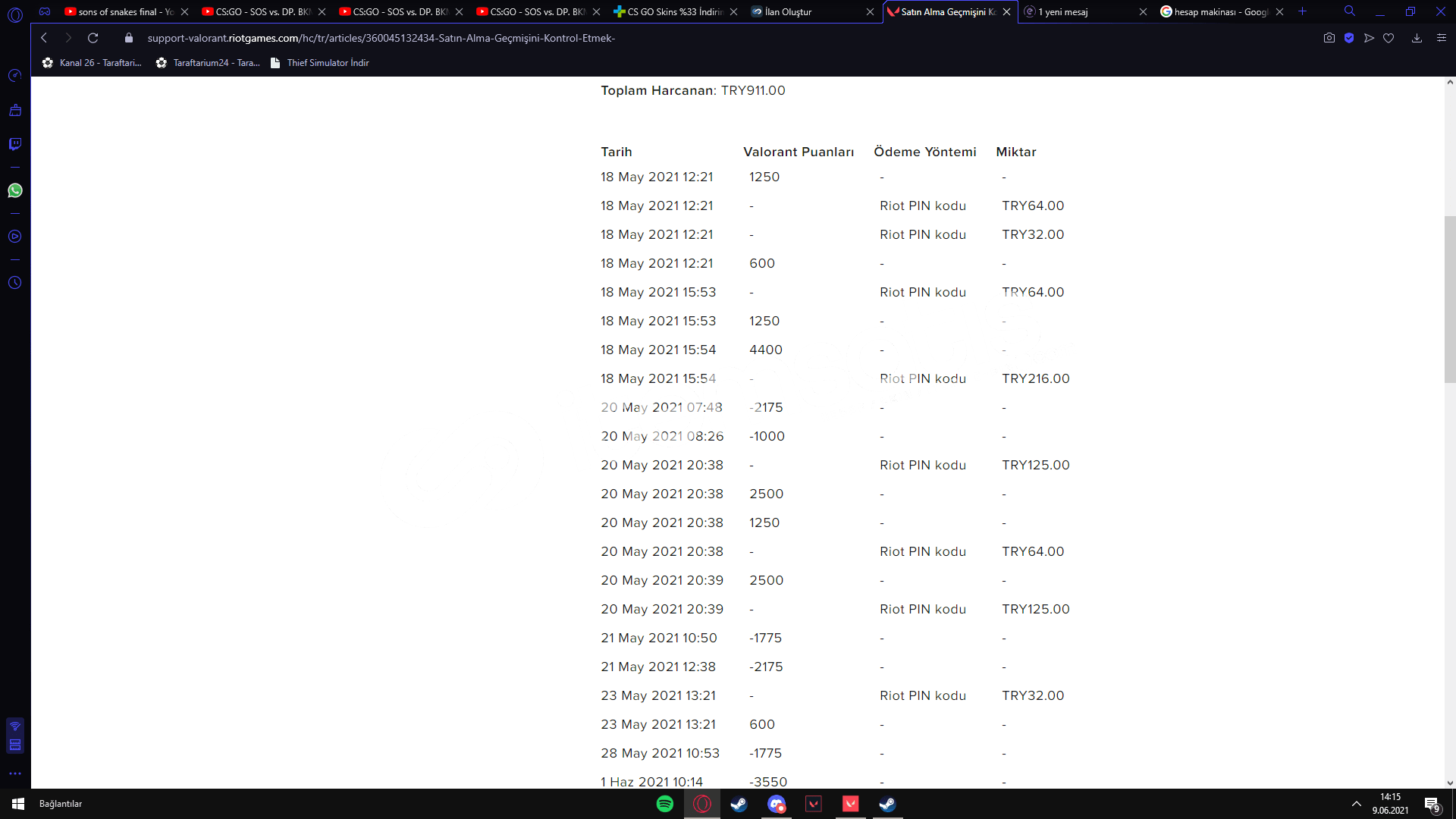This screenshot has height=819, width=1456.
Task: Open Twitch panel in the sidebar
Action: 15,144
